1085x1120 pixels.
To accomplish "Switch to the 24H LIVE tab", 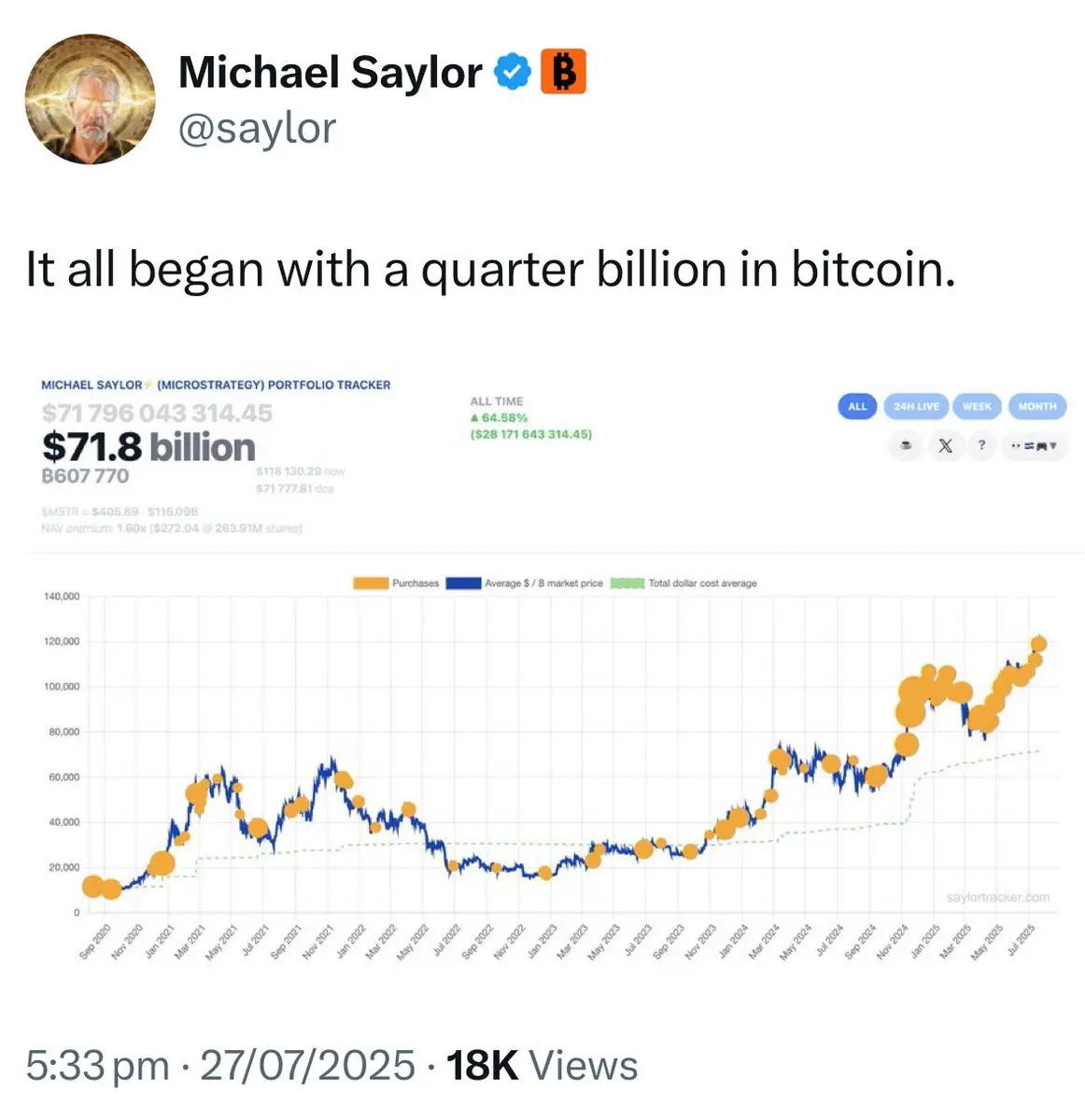I will click(916, 406).
